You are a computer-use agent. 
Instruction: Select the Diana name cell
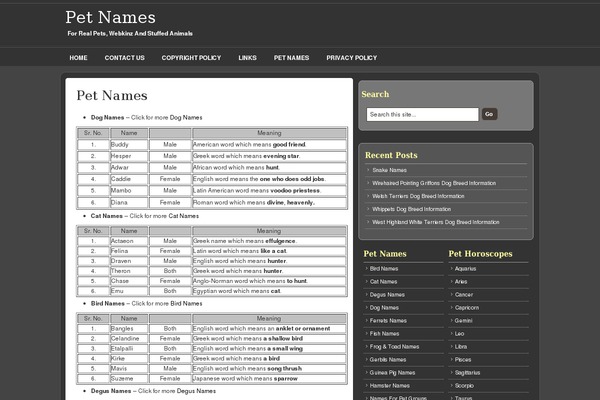129,202
